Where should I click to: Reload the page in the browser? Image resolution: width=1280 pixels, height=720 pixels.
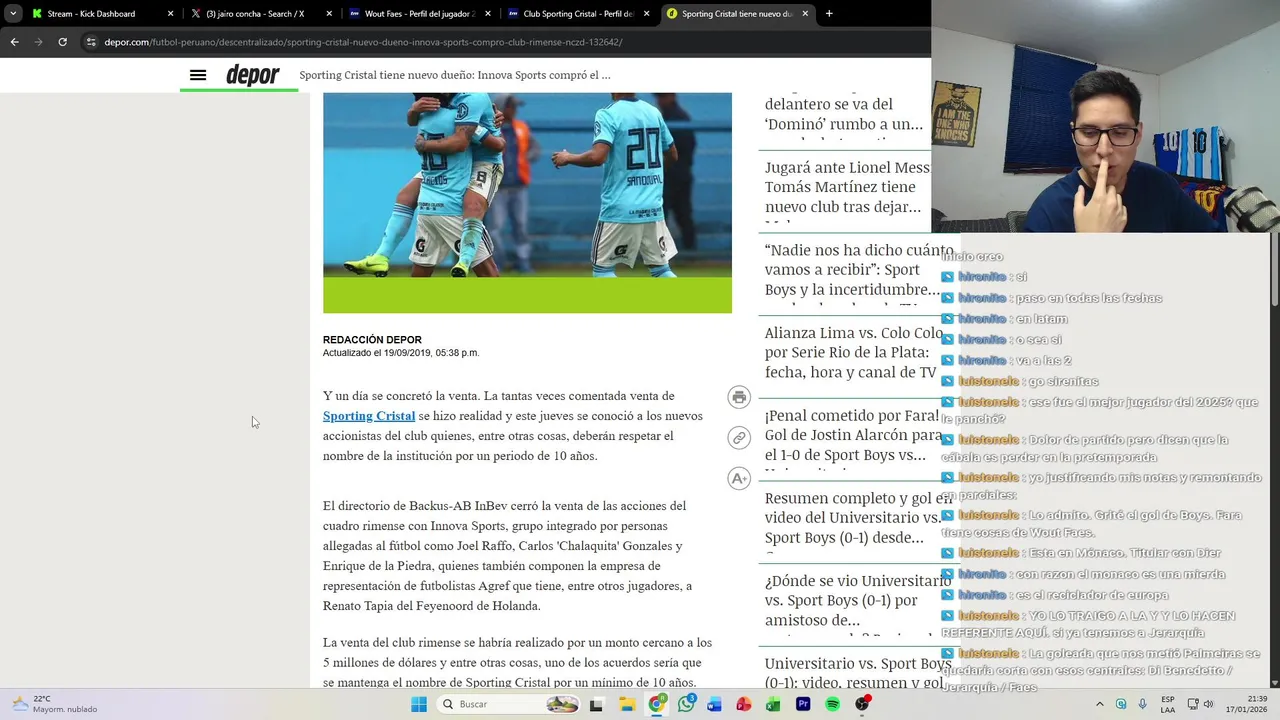coord(62,42)
